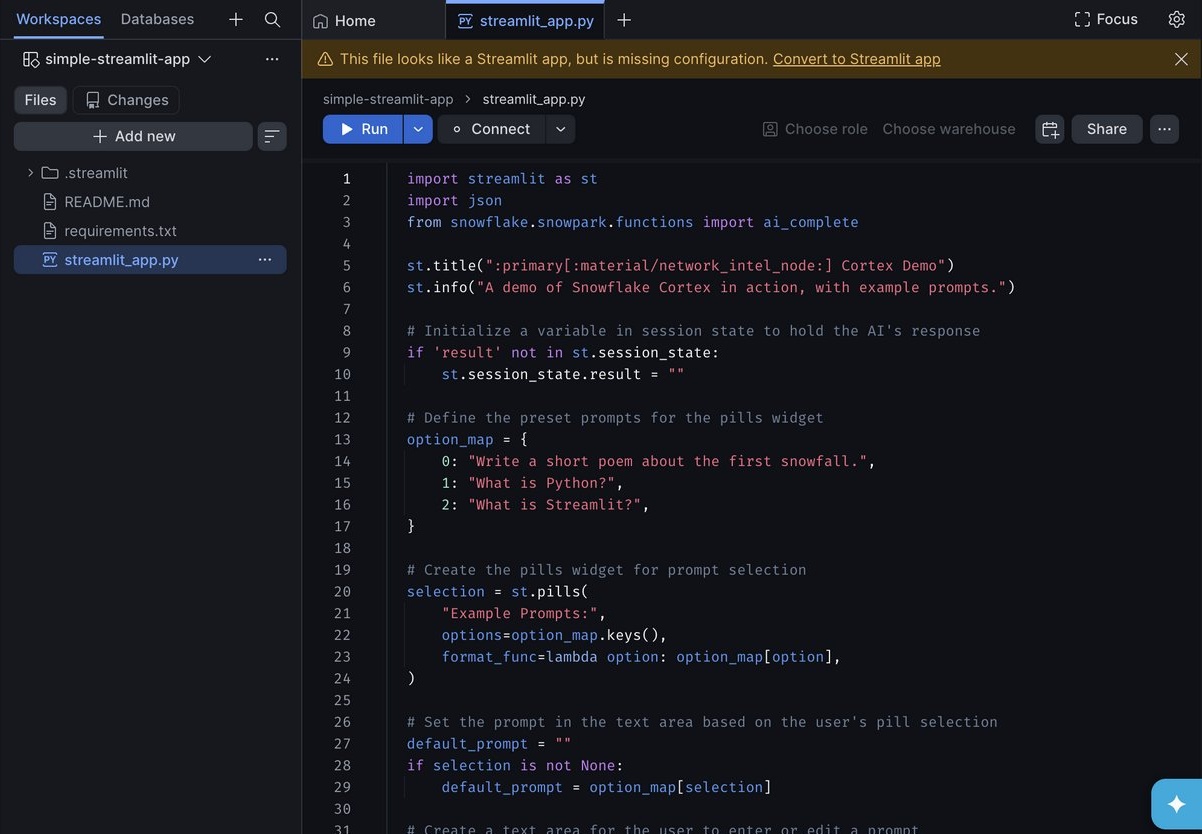Image resolution: width=1202 pixels, height=834 pixels.
Task: Switch to the Workspaces tab
Action: point(59,19)
